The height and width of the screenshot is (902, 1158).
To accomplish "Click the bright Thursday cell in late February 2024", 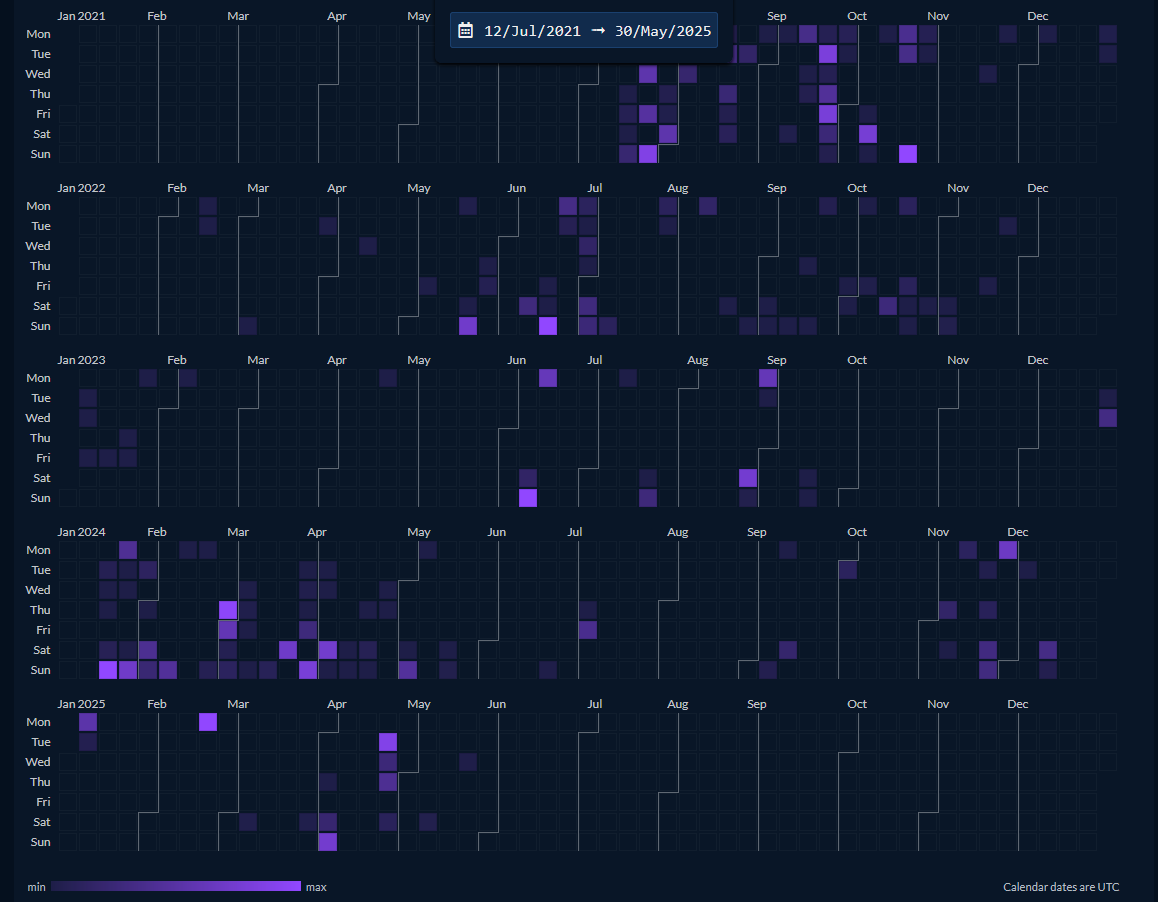I will click(228, 609).
